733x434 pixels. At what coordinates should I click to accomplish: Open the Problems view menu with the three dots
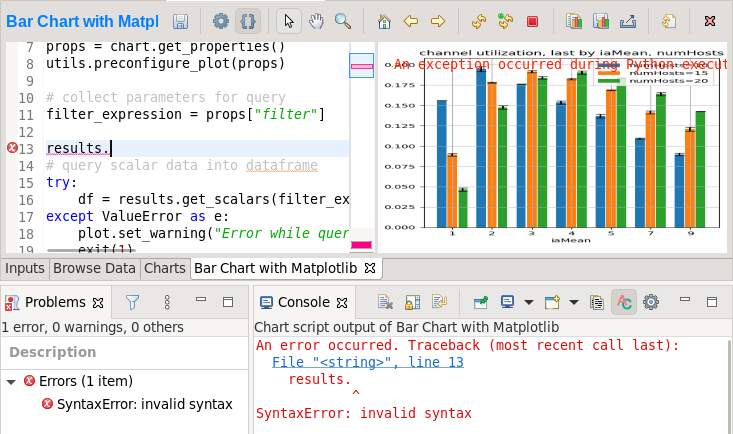pos(167,302)
